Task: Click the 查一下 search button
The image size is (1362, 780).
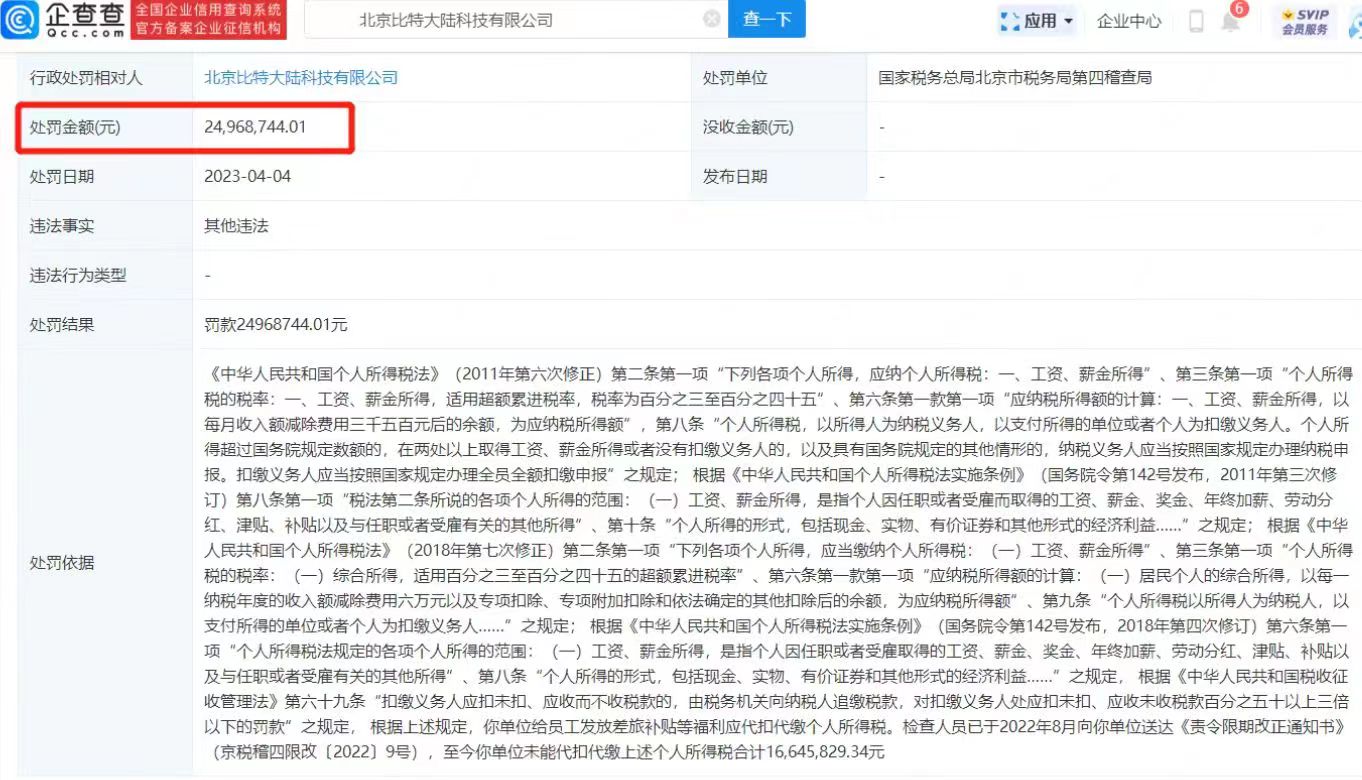Action: tap(767, 19)
